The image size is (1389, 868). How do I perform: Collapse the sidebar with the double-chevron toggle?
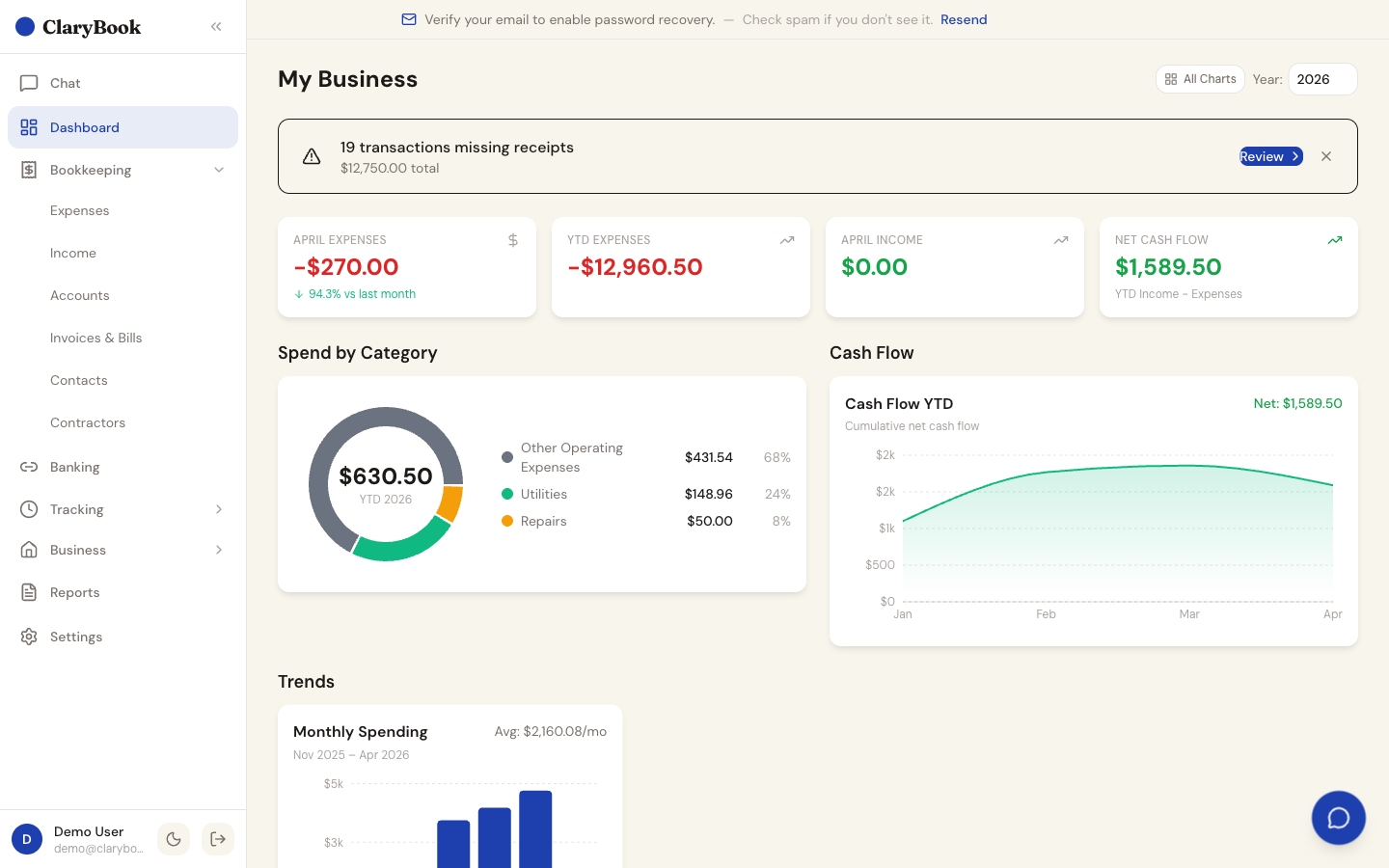[x=215, y=26]
